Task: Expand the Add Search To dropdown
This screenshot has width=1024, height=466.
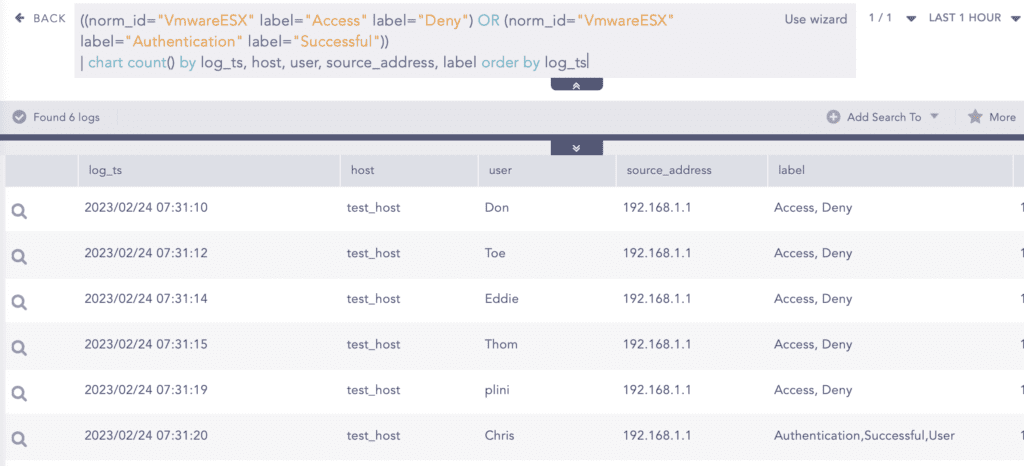Action: click(934, 117)
